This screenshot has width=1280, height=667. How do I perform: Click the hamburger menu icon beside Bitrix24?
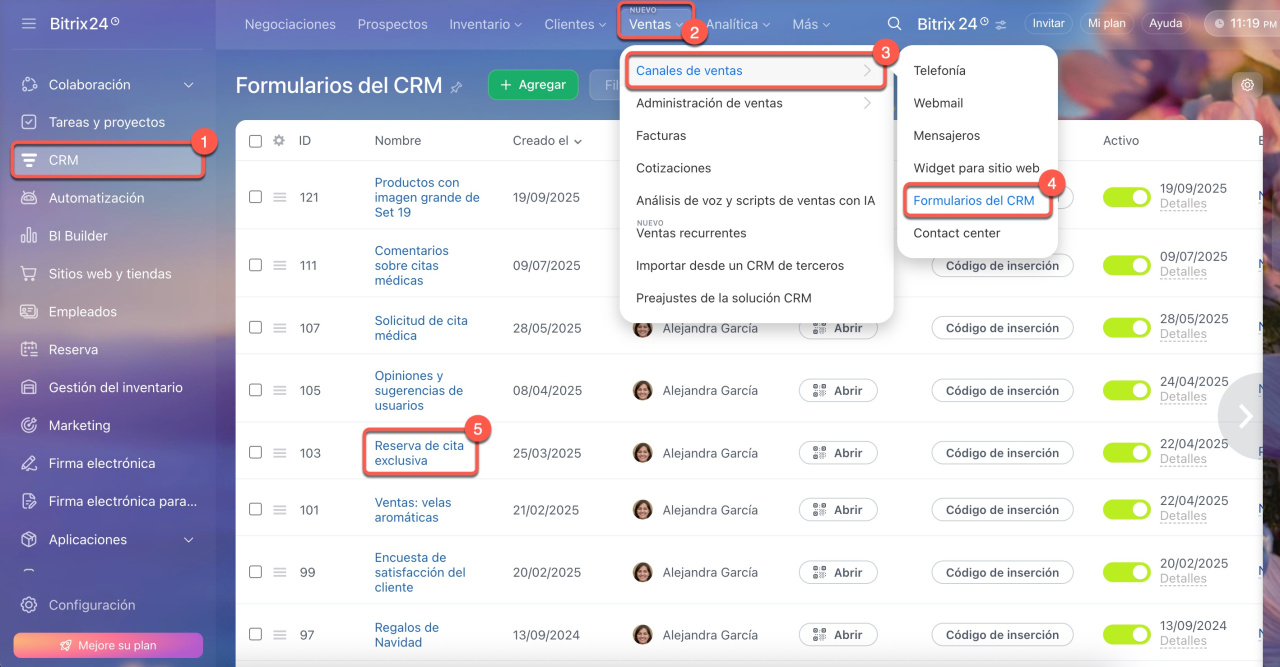coord(29,23)
